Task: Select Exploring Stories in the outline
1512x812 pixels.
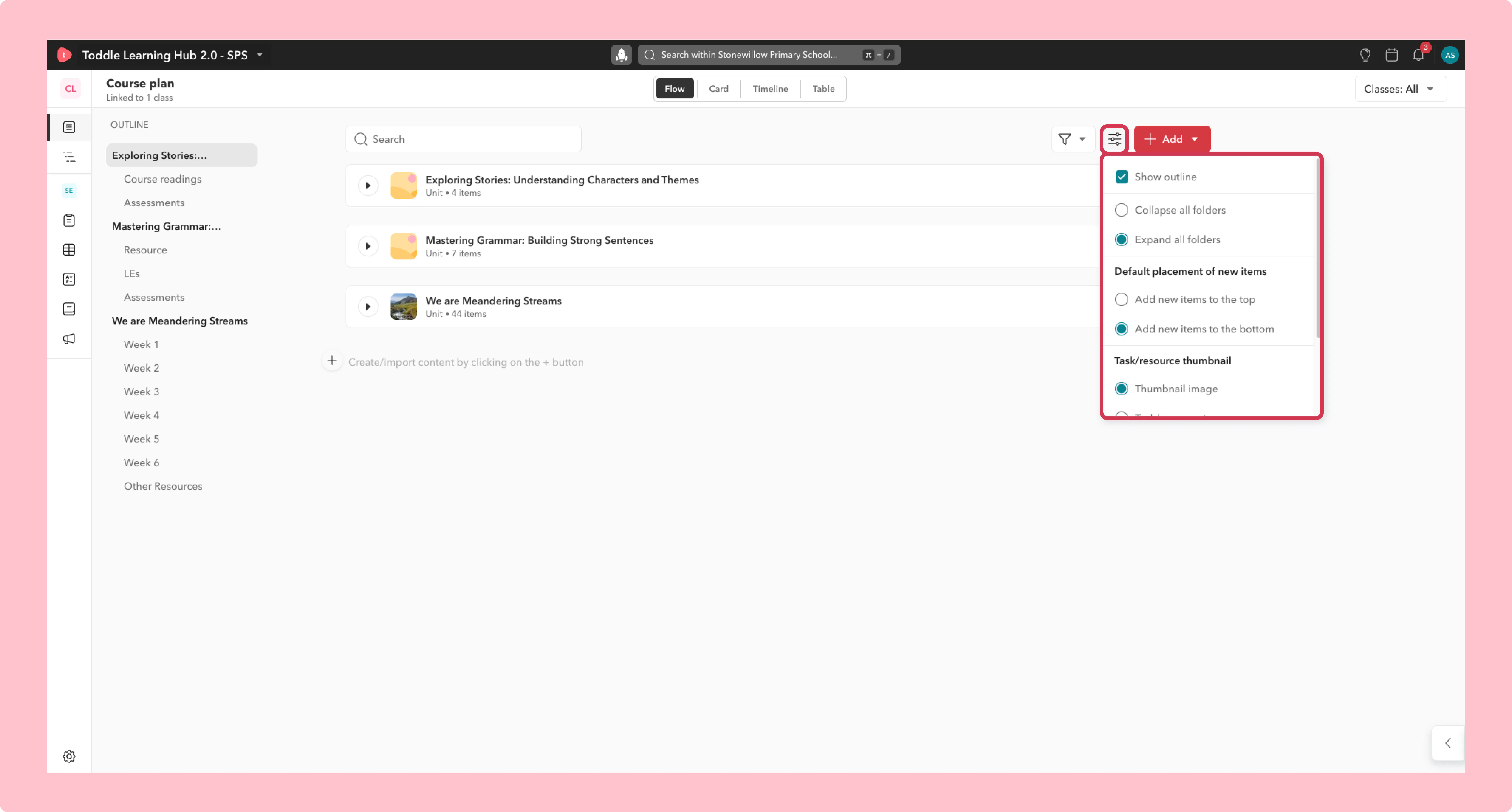Action: pos(182,156)
